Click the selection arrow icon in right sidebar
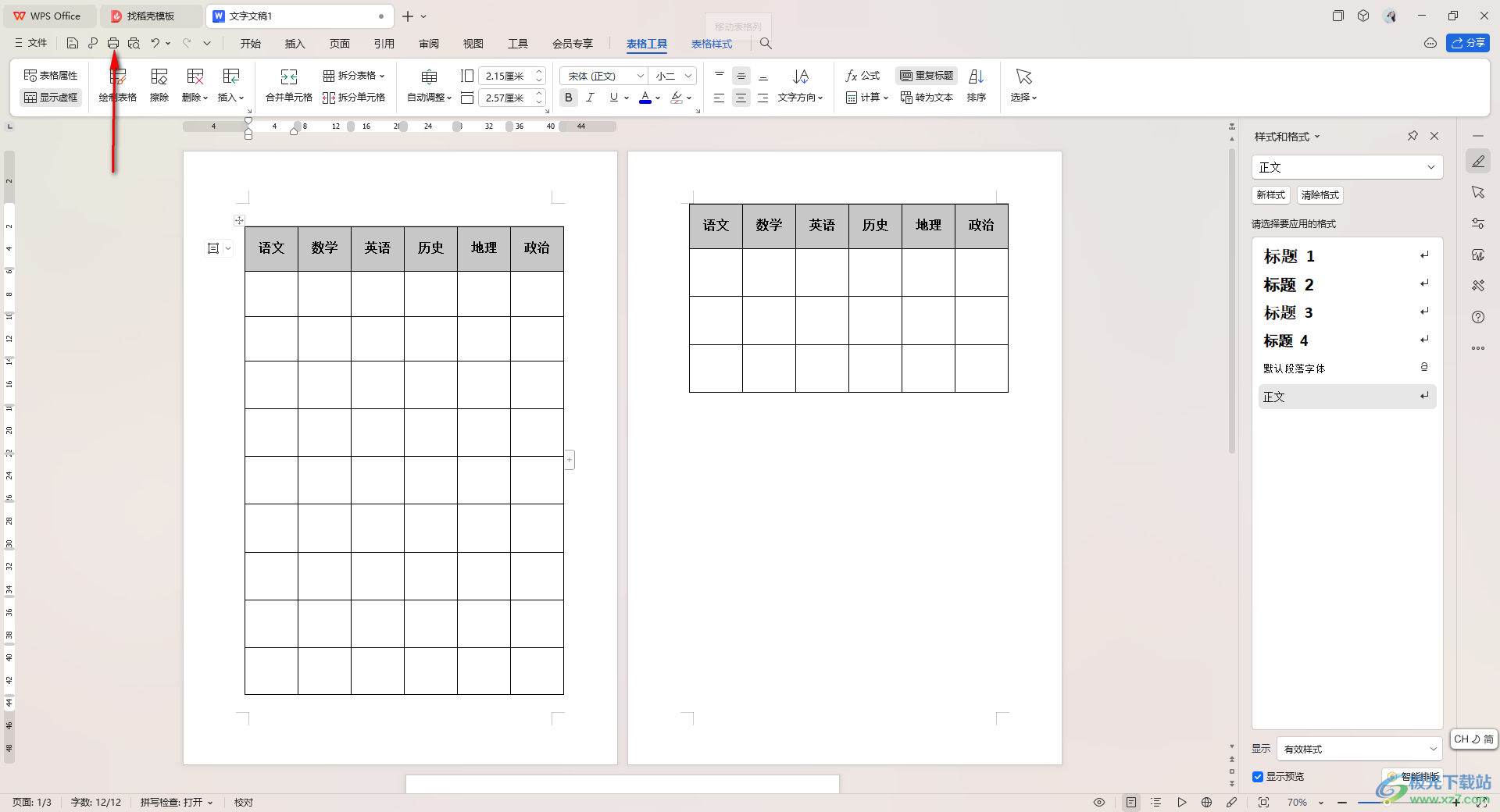1500x812 pixels. pos(1478,192)
